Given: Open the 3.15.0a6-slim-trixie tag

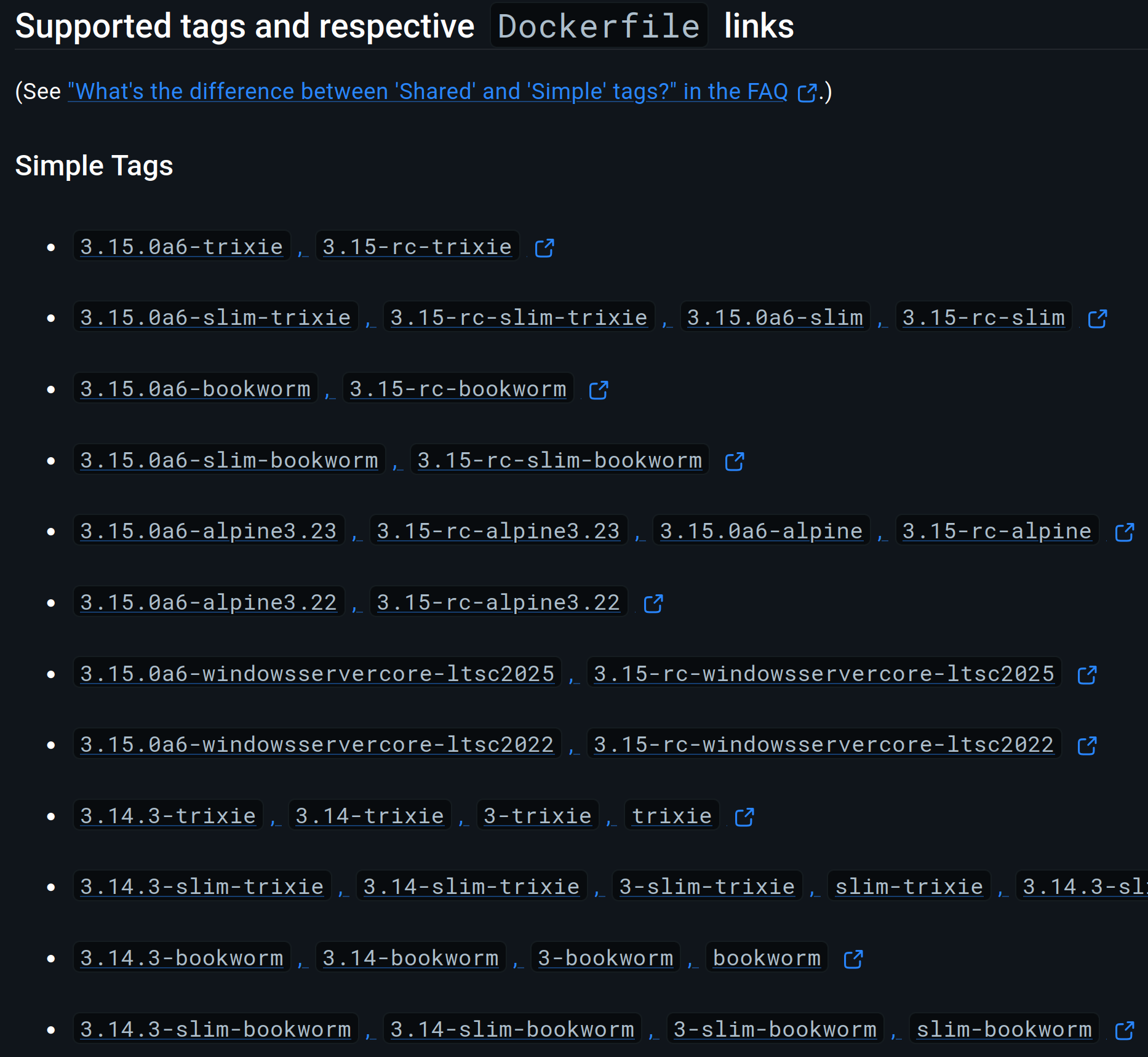Looking at the screenshot, I should (x=215, y=317).
